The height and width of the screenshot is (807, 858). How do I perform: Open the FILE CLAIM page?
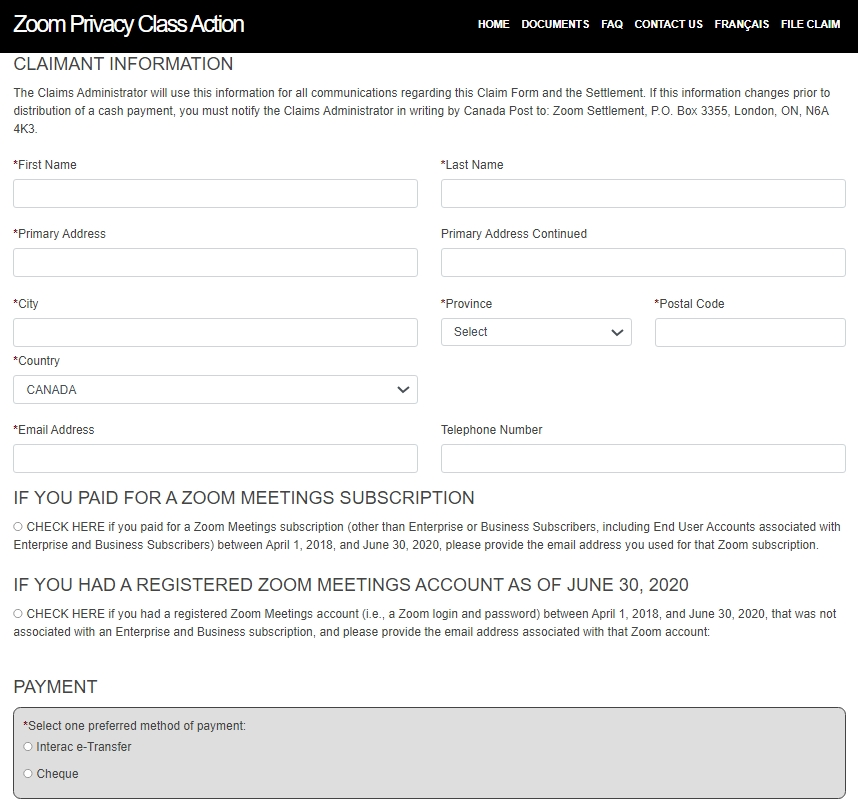810,24
